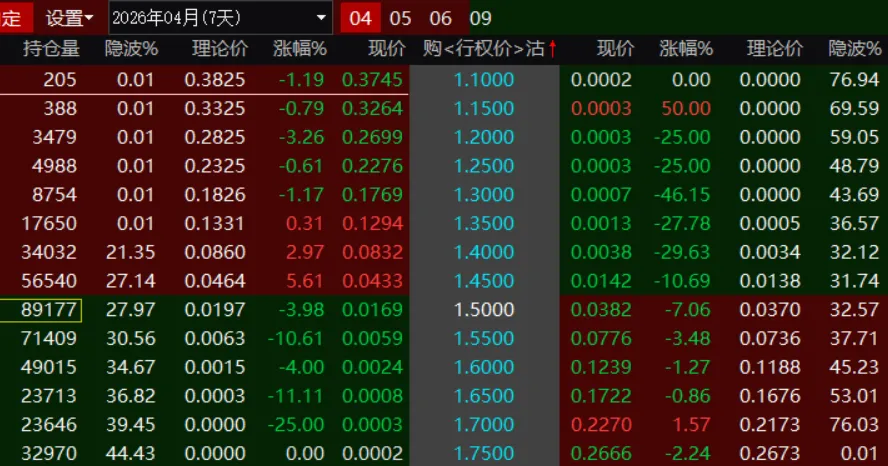This screenshot has height=466, width=888.
Task: Click call price 0.1294
Action: pyautogui.click(x=372, y=223)
